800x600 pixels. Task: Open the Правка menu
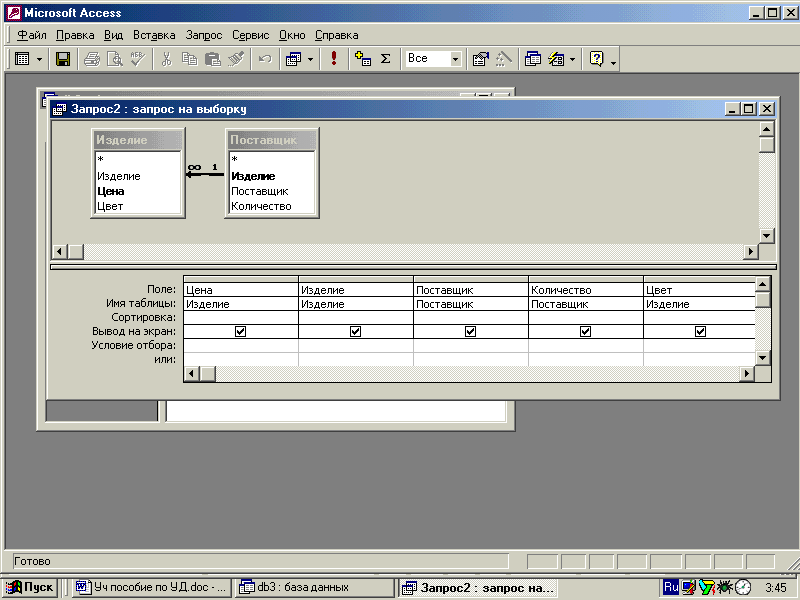(x=75, y=35)
